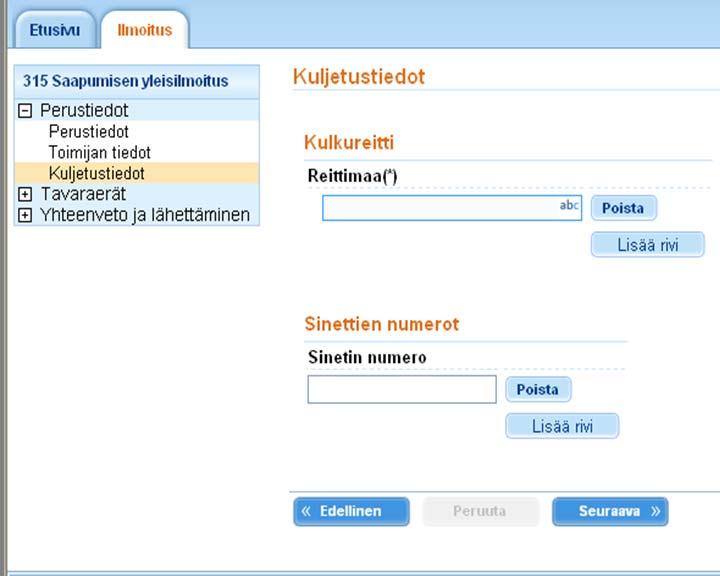Image resolution: width=720 pixels, height=576 pixels.
Task: Click the disabled Peruuta button
Action: point(480,511)
